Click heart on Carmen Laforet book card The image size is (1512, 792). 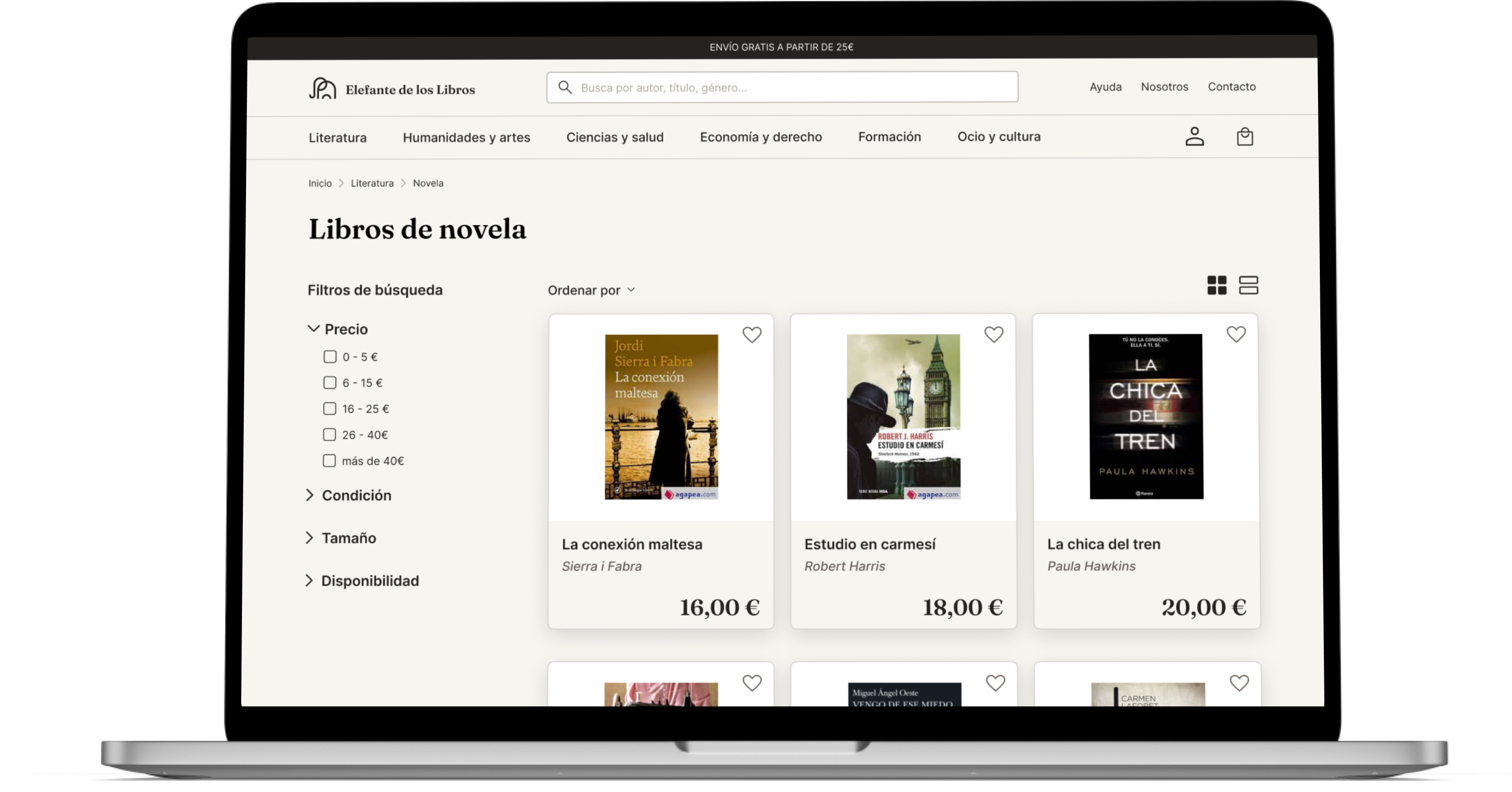[x=1239, y=683]
